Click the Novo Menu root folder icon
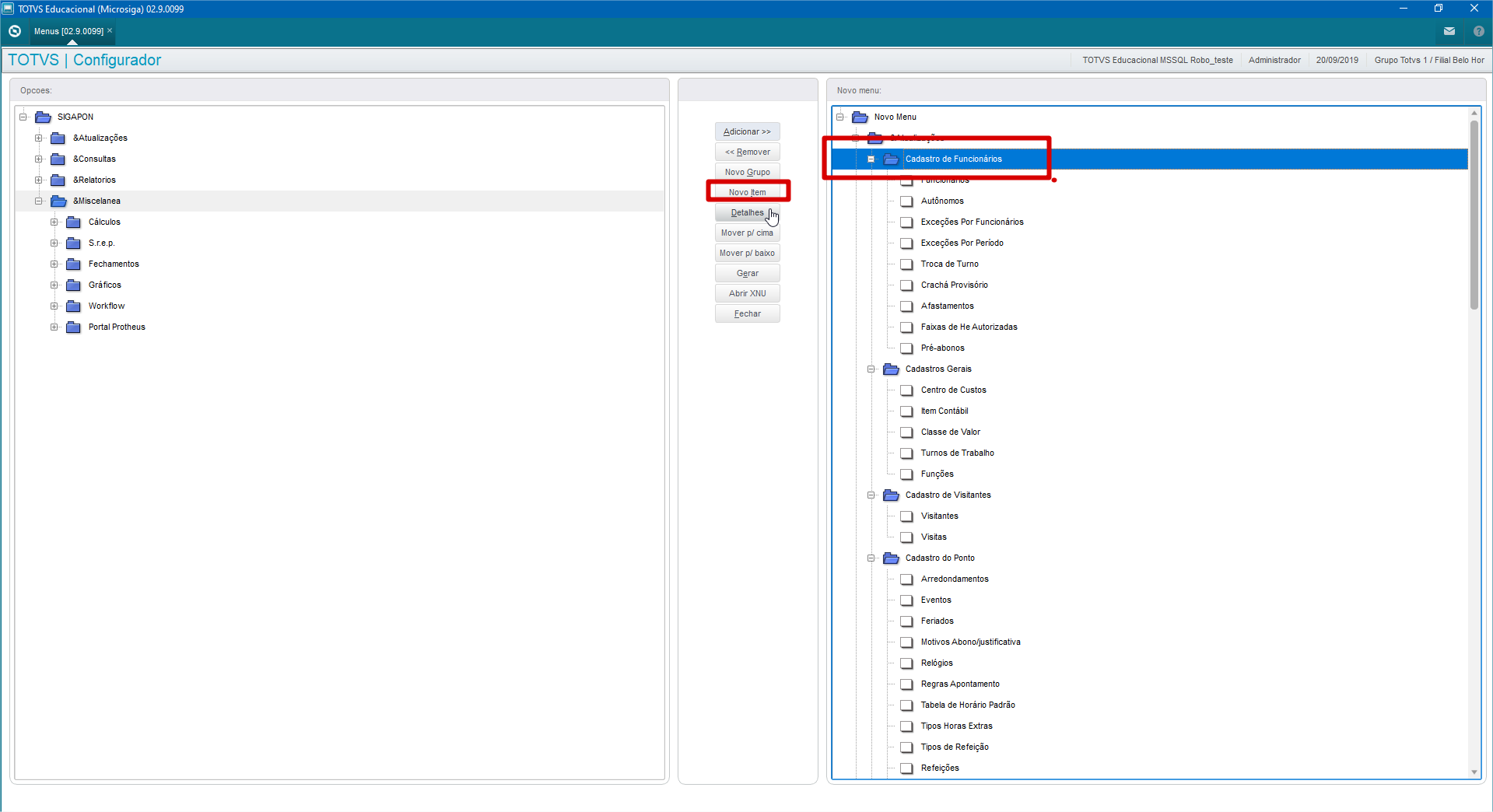The width and height of the screenshot is (1493, 812). click(x=860, y=117)
